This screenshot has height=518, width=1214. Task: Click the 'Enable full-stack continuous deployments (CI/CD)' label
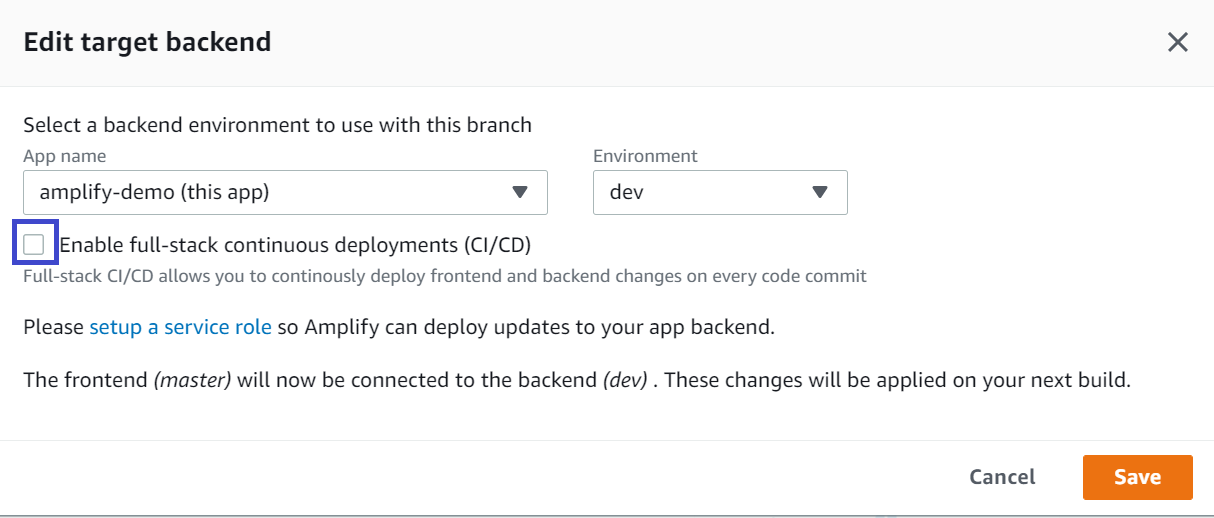[295, 244]
